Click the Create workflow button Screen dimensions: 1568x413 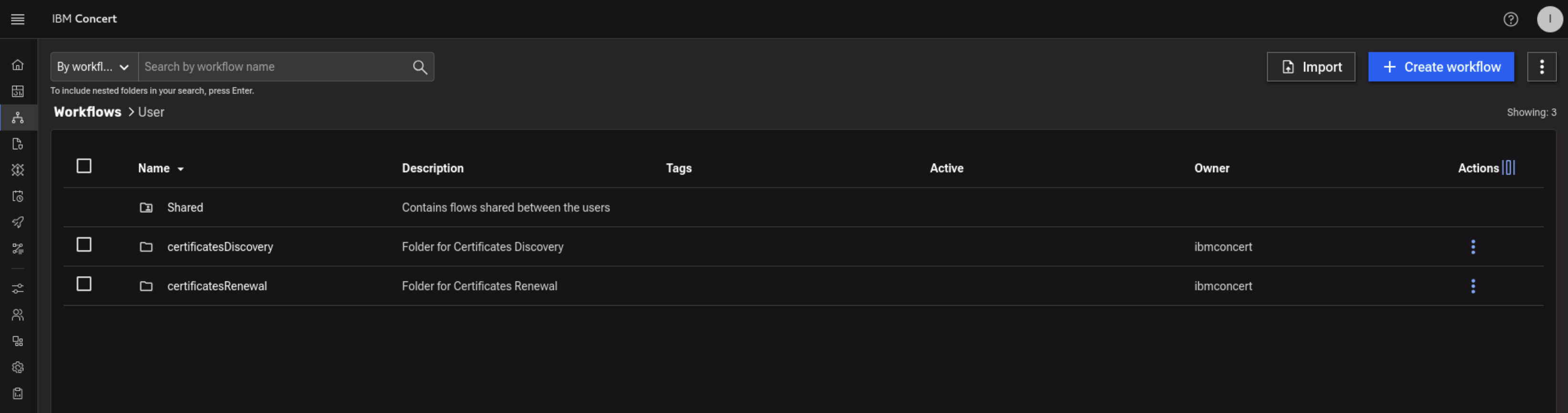[1441, 67]
